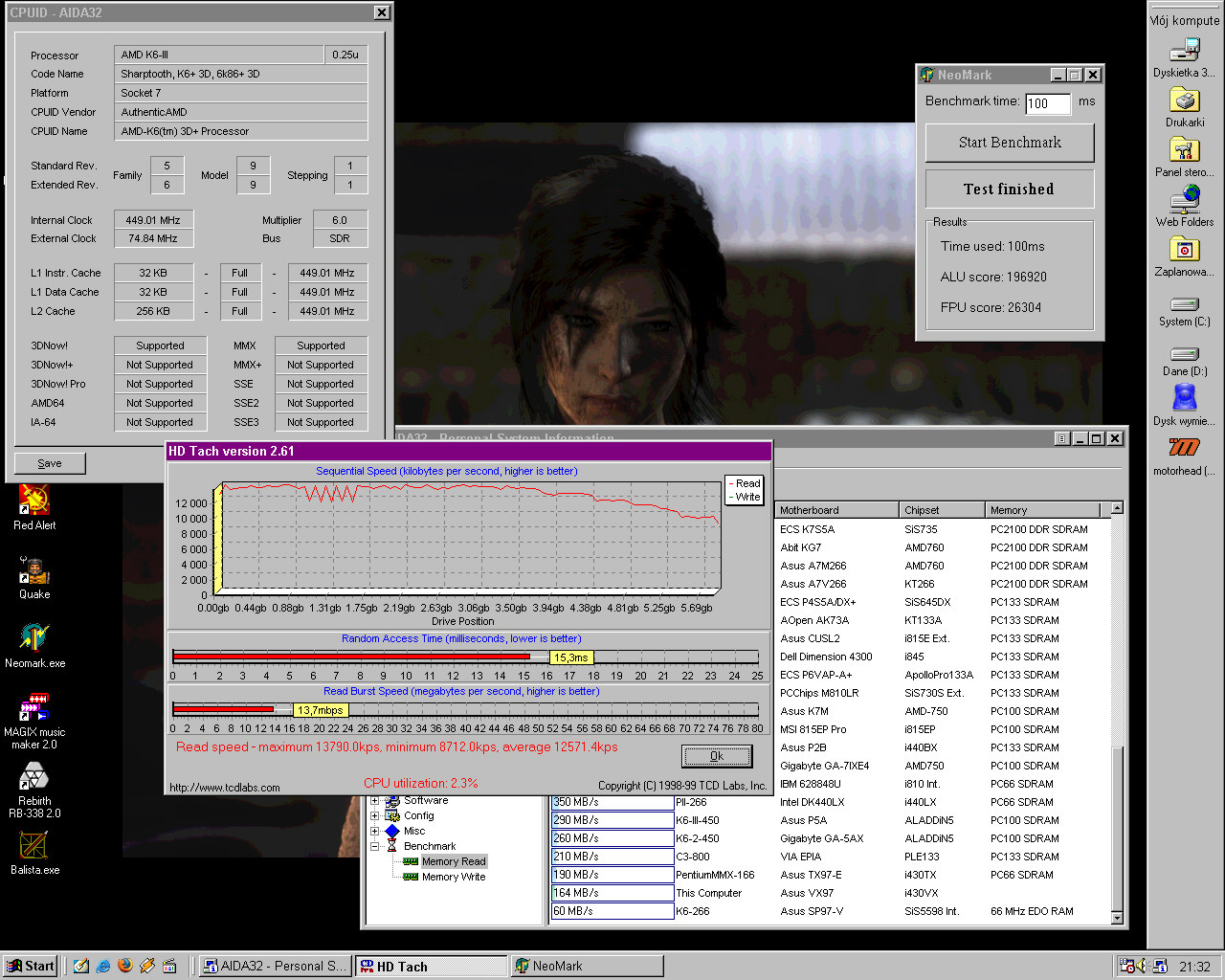Click the system clock showing 21:32
This screenshot has height=980, width=1225.
tap(1194, 967)
